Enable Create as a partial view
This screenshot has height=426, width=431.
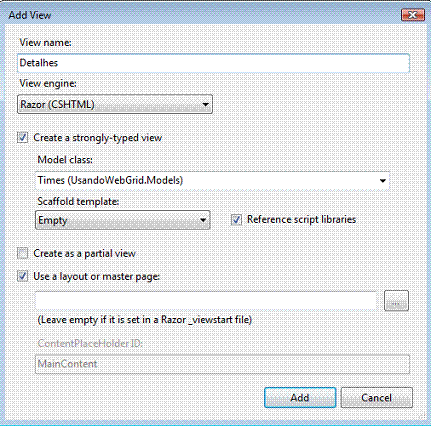coord(23,253)
